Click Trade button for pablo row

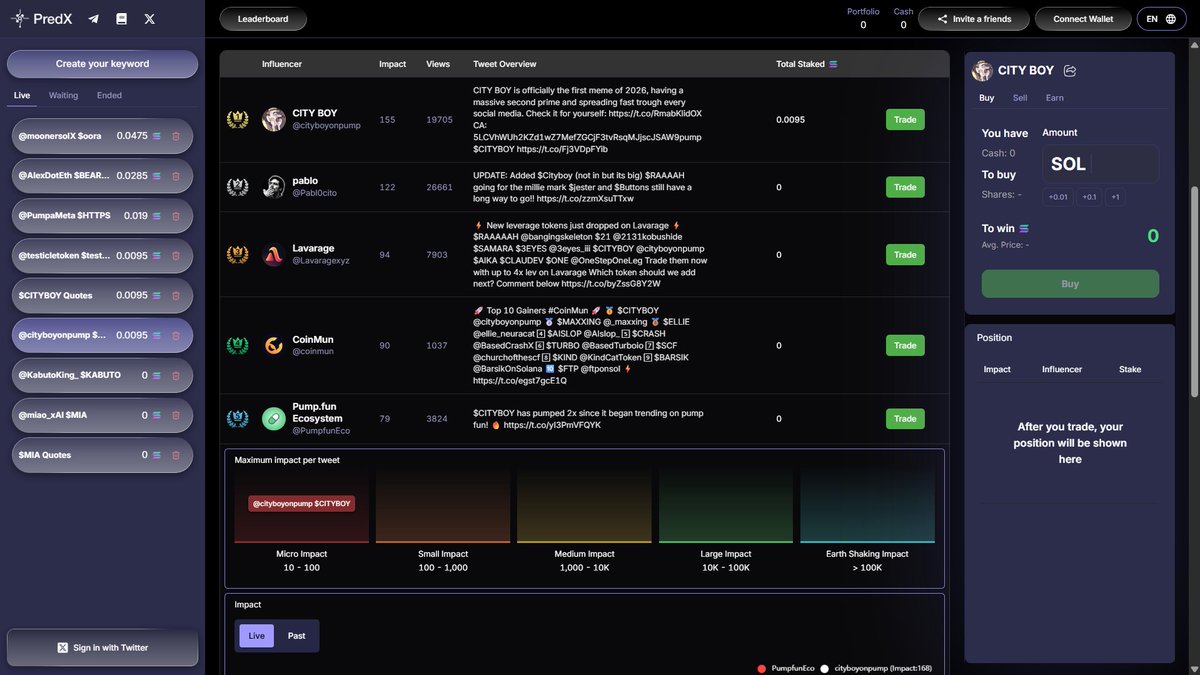point(905,187)
